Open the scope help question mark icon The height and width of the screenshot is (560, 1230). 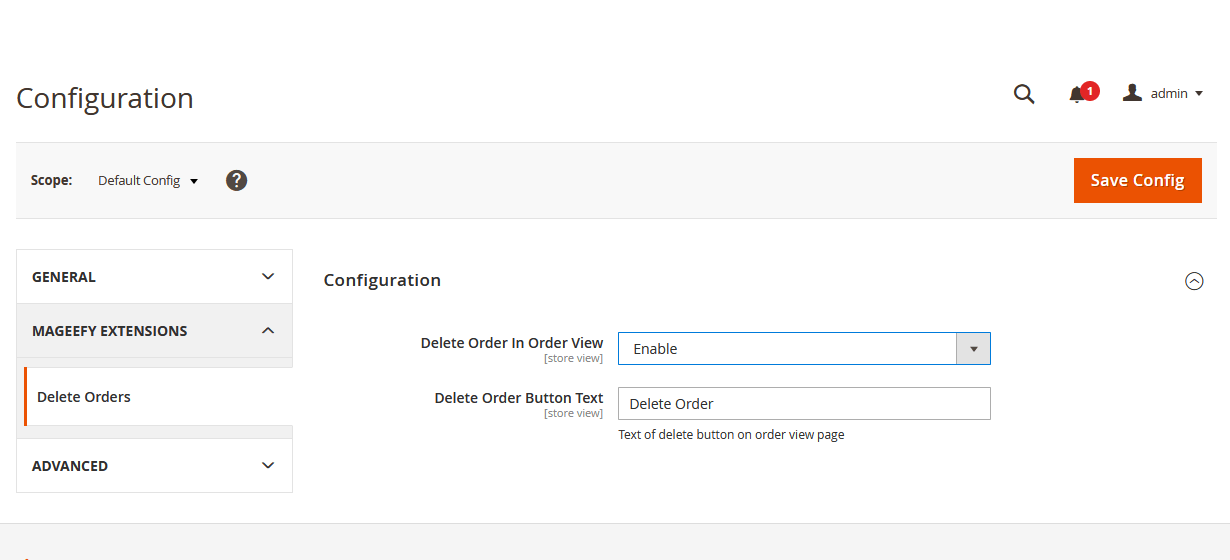pos(236,181)
